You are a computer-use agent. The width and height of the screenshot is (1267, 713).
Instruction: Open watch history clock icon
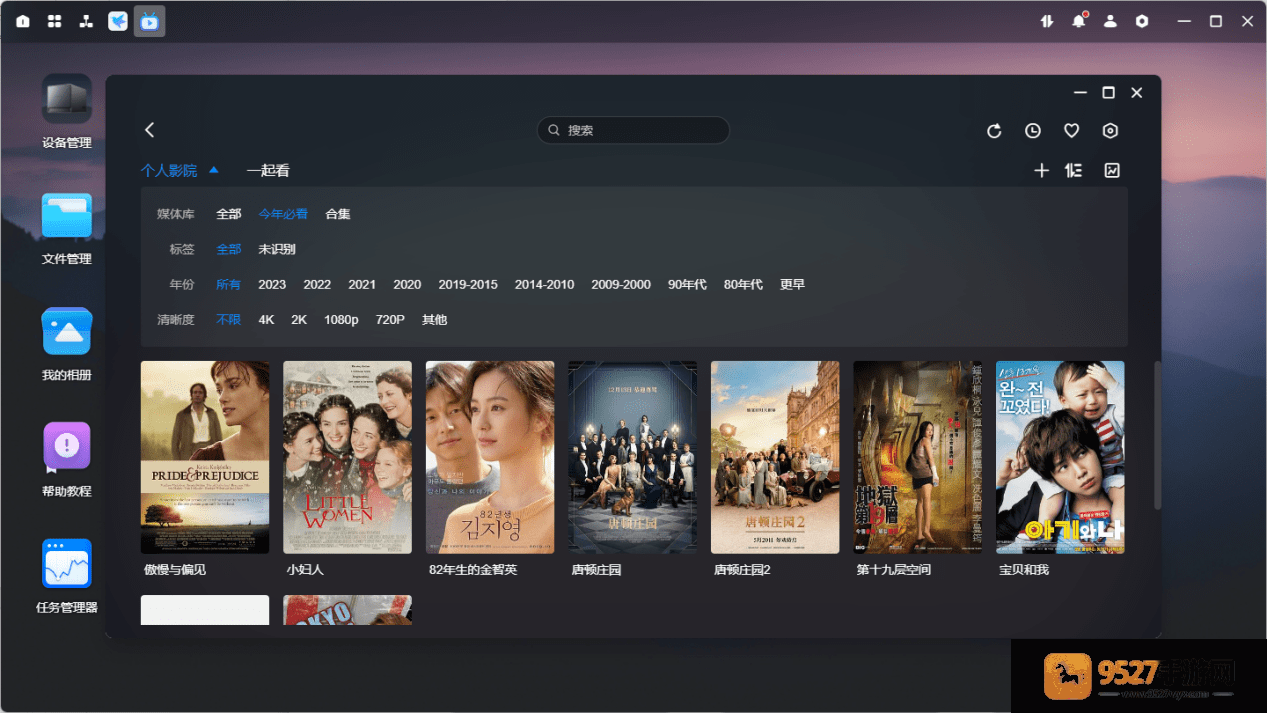[1033, 131]
